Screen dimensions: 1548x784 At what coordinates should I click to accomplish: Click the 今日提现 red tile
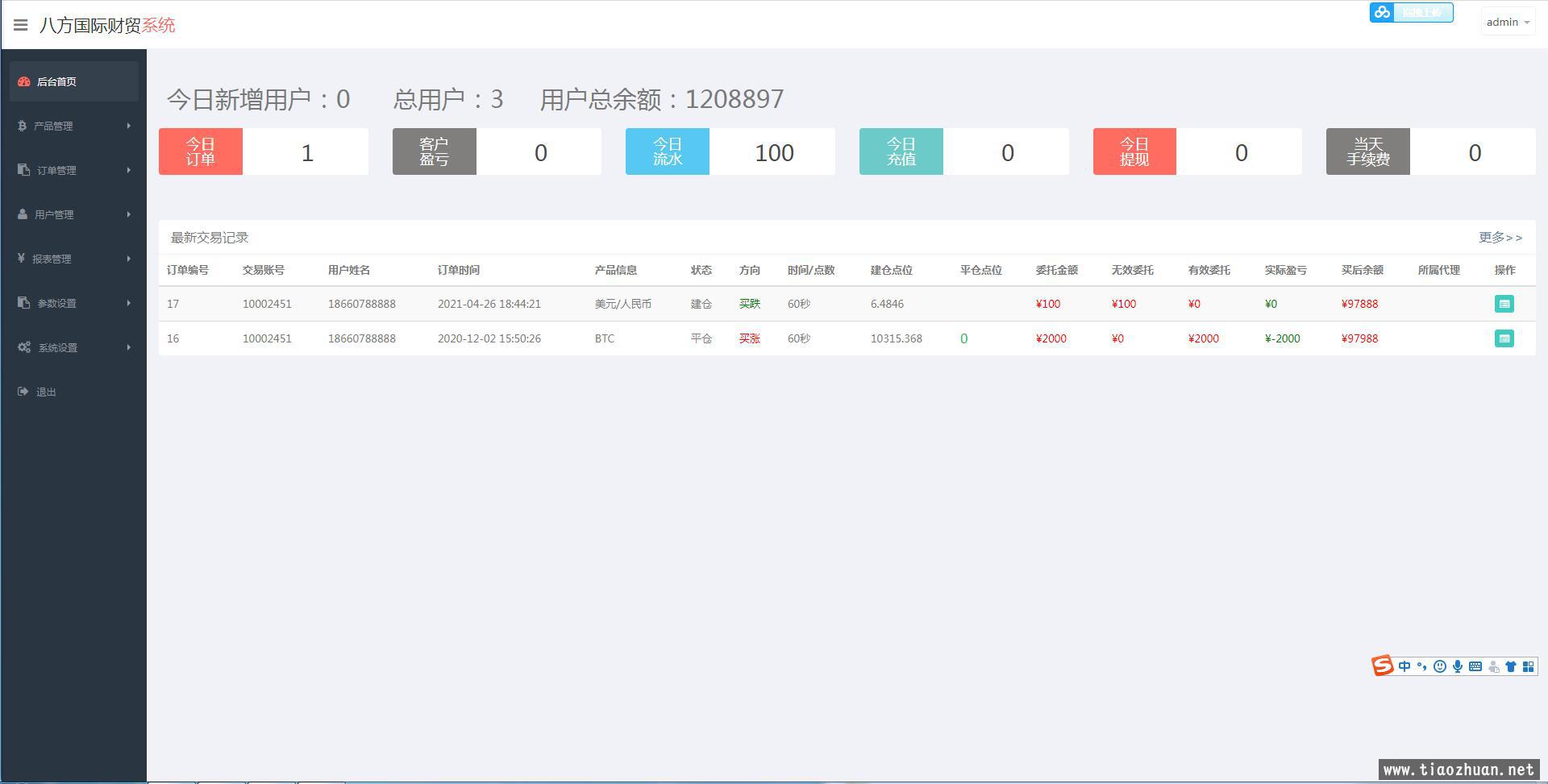(x=1134, y=151)
